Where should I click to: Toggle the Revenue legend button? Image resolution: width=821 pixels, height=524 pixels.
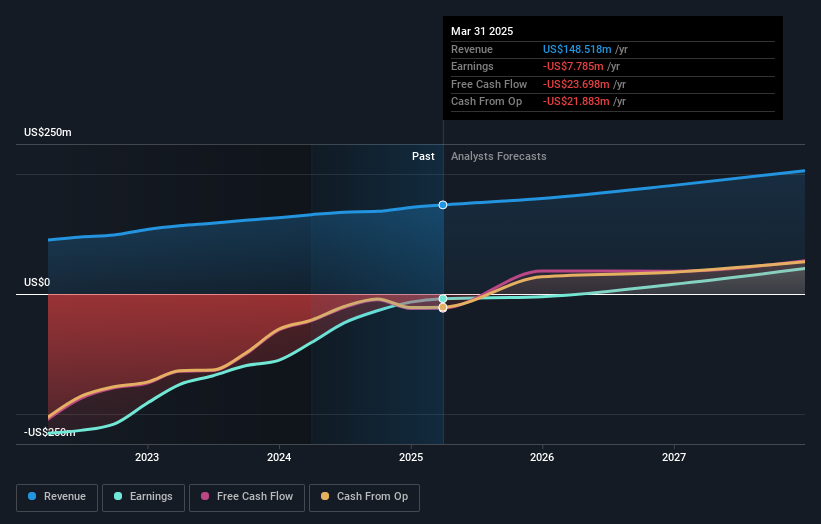57,497
